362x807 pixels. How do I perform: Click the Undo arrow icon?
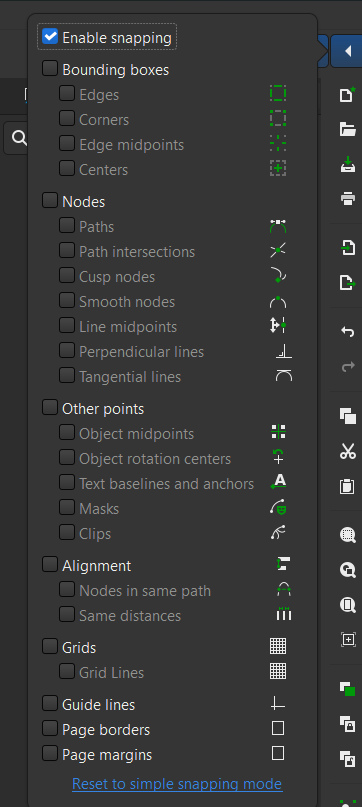pyautogui.click(x=348, y=332)
